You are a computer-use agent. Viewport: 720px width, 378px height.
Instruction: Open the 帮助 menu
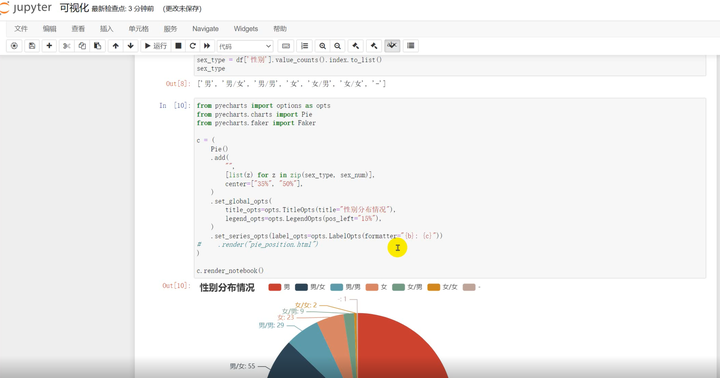pos(280,28)
